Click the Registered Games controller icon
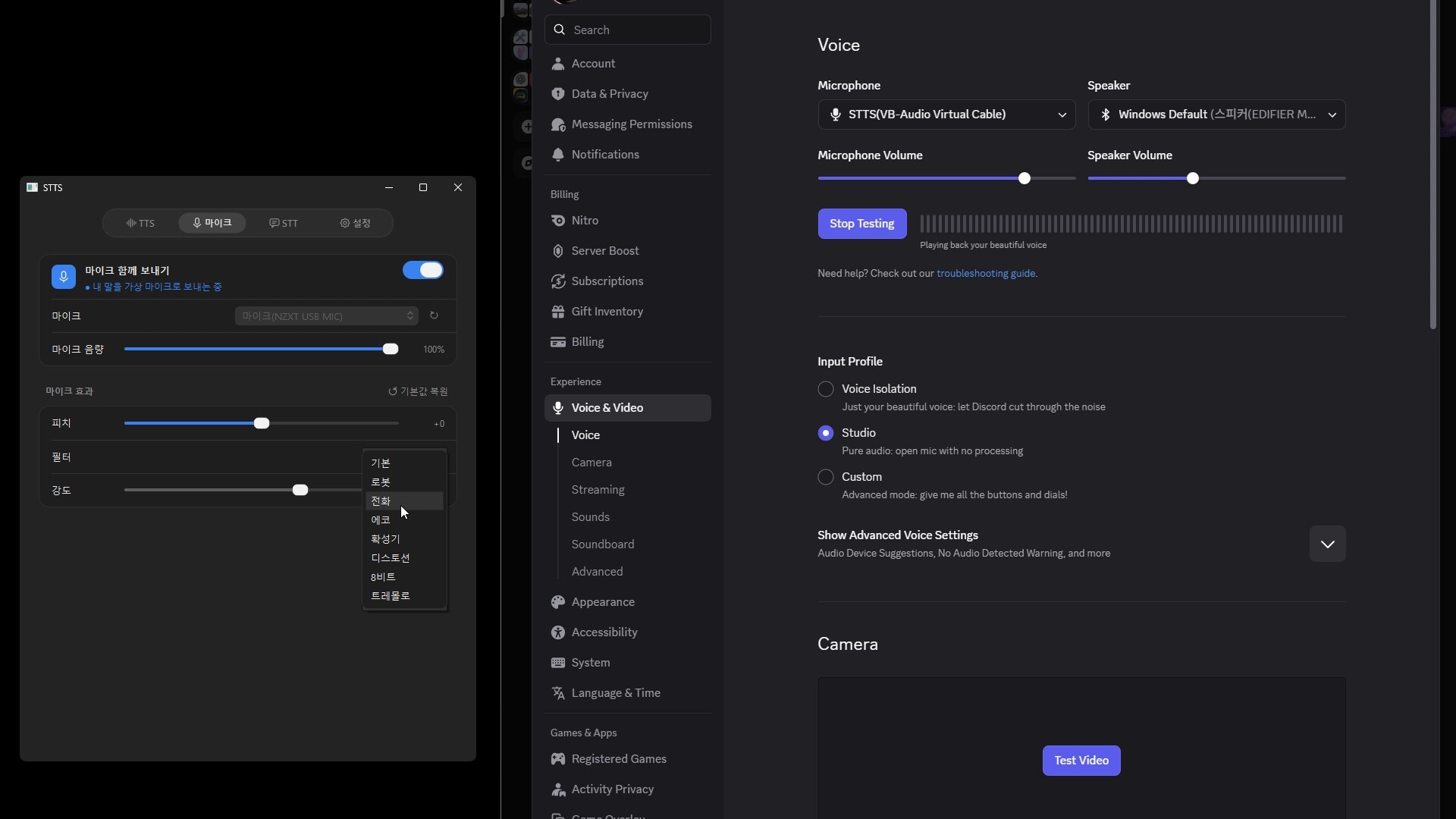This screenshot has width=1456, height=819. click(x=558, y=759)
